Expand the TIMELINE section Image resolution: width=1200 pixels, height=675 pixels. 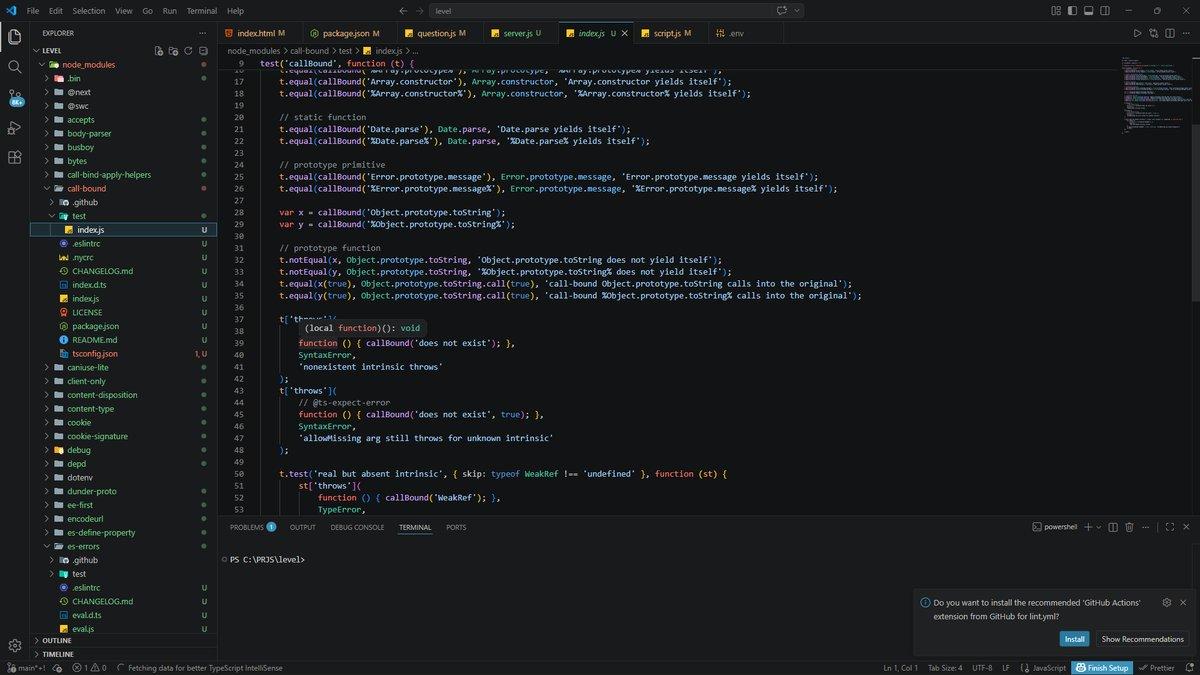click(x=122, y=654)
